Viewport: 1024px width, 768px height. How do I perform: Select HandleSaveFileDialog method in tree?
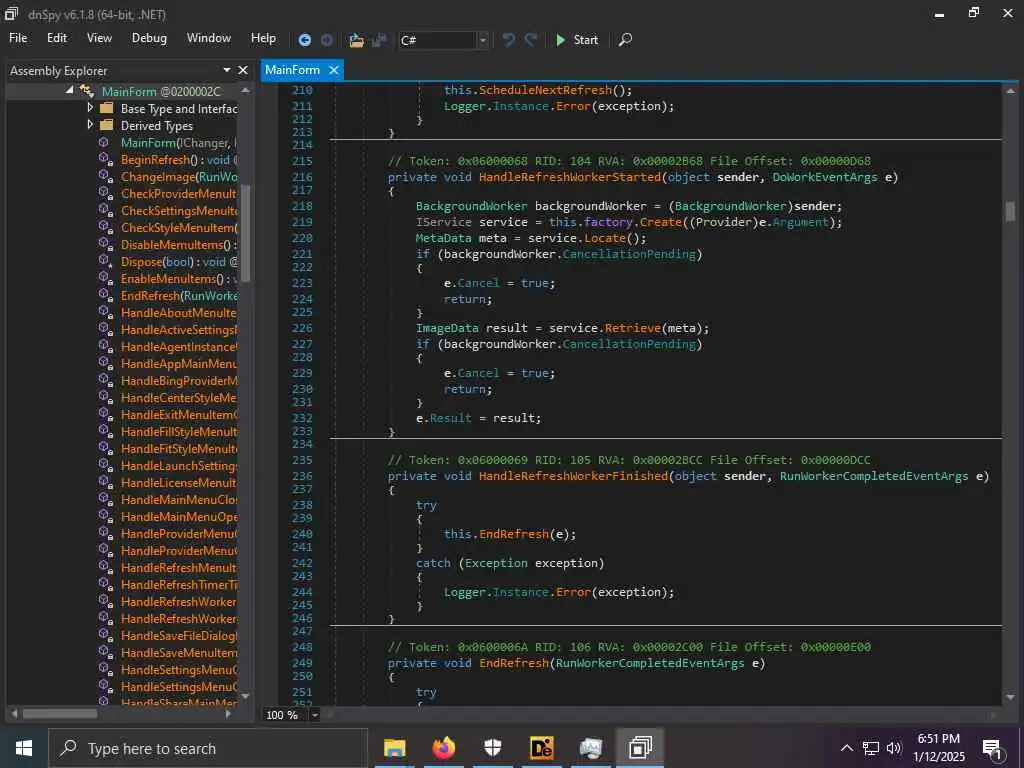tap(179, 635)
